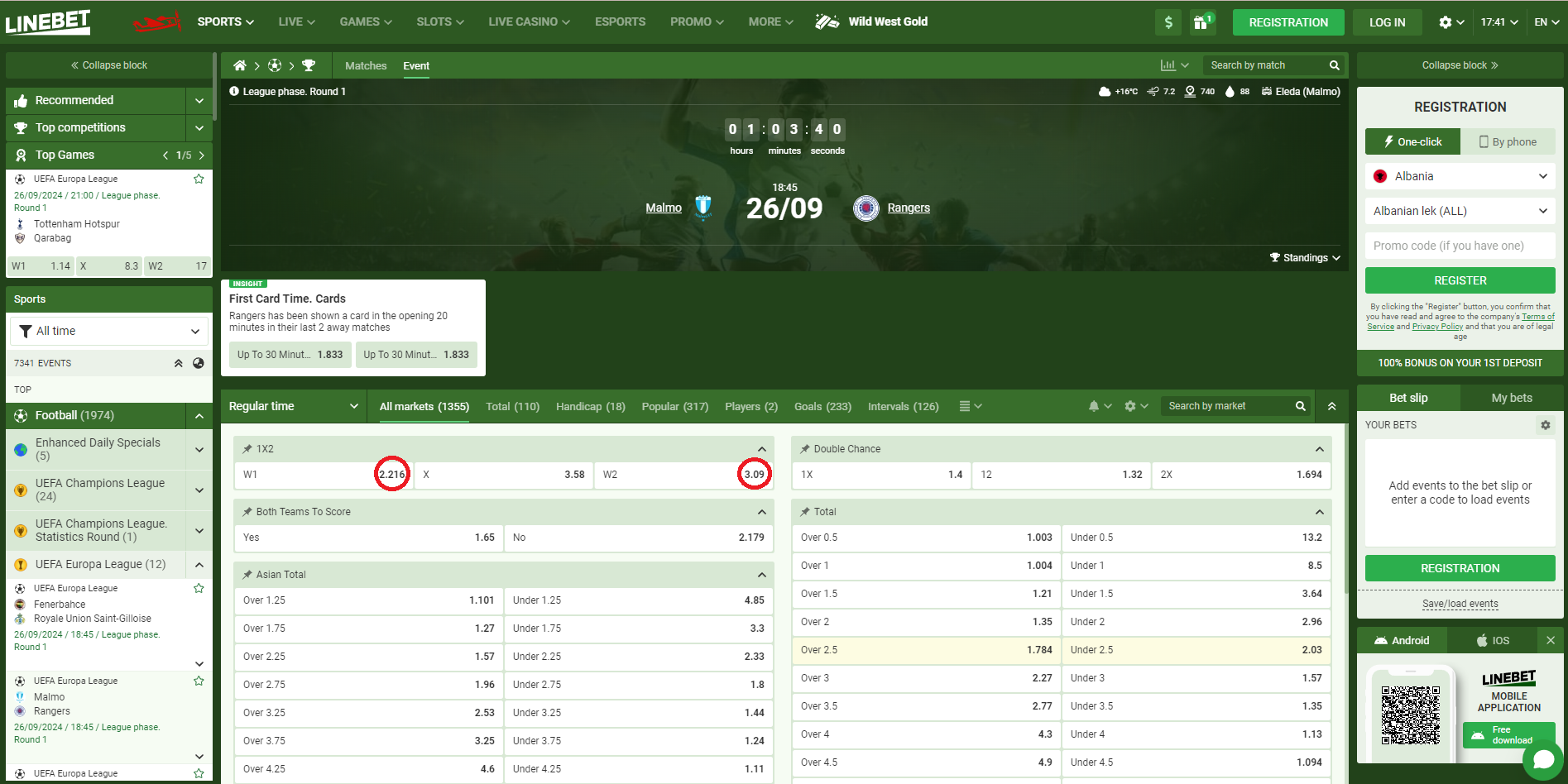
Task: Open the language selector EN
Action: click(1546, 22)
